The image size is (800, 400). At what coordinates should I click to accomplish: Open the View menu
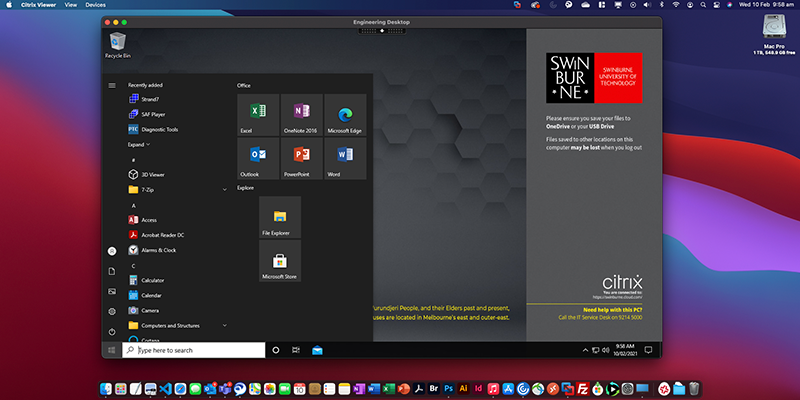click(x=71, y=5)
